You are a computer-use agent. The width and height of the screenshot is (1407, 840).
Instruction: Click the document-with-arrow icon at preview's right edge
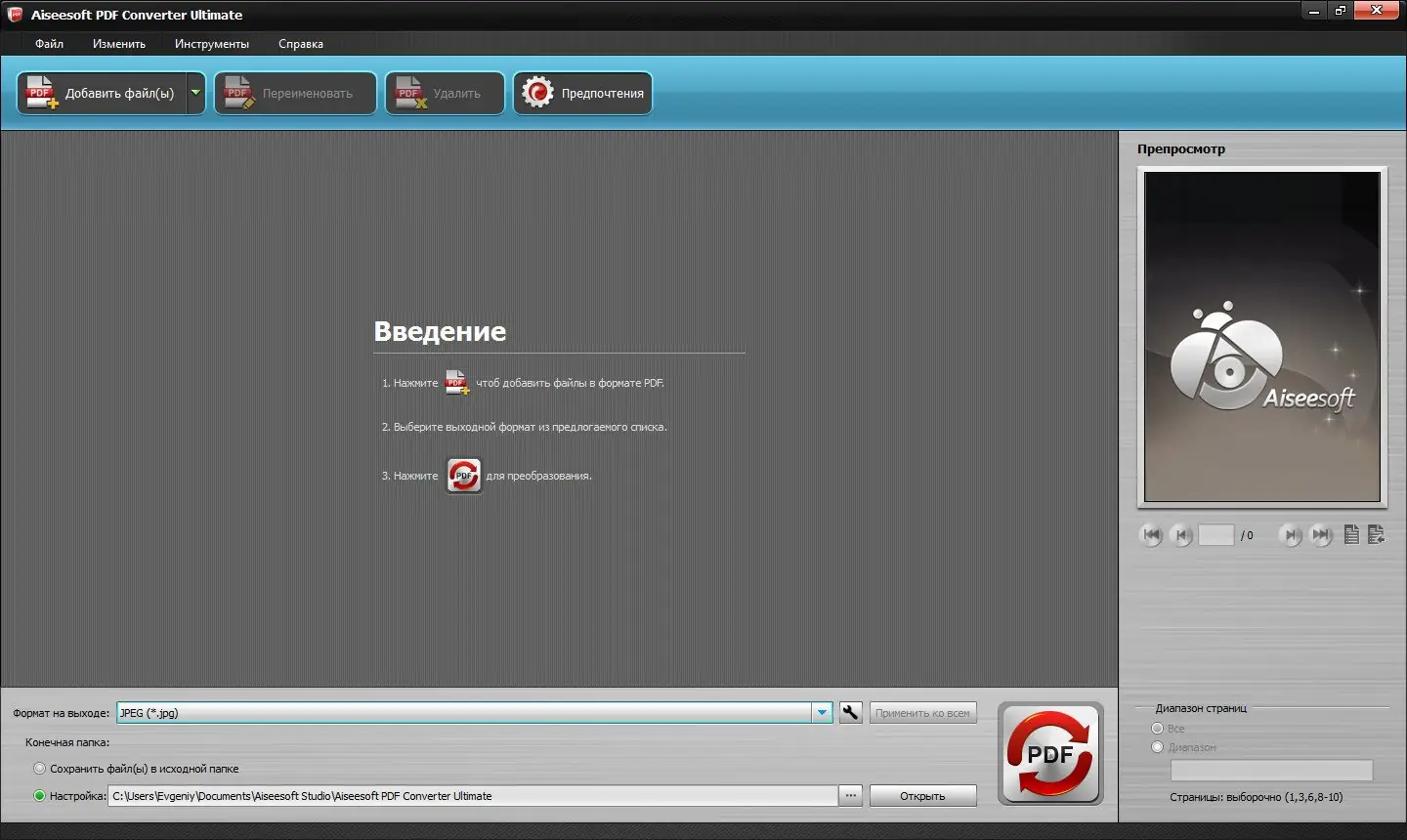click(x=1377, y=534)
